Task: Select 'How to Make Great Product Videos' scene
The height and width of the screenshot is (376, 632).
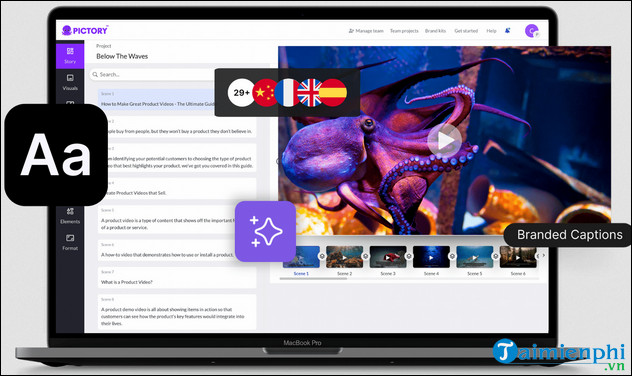Action: tap(157, 100)
